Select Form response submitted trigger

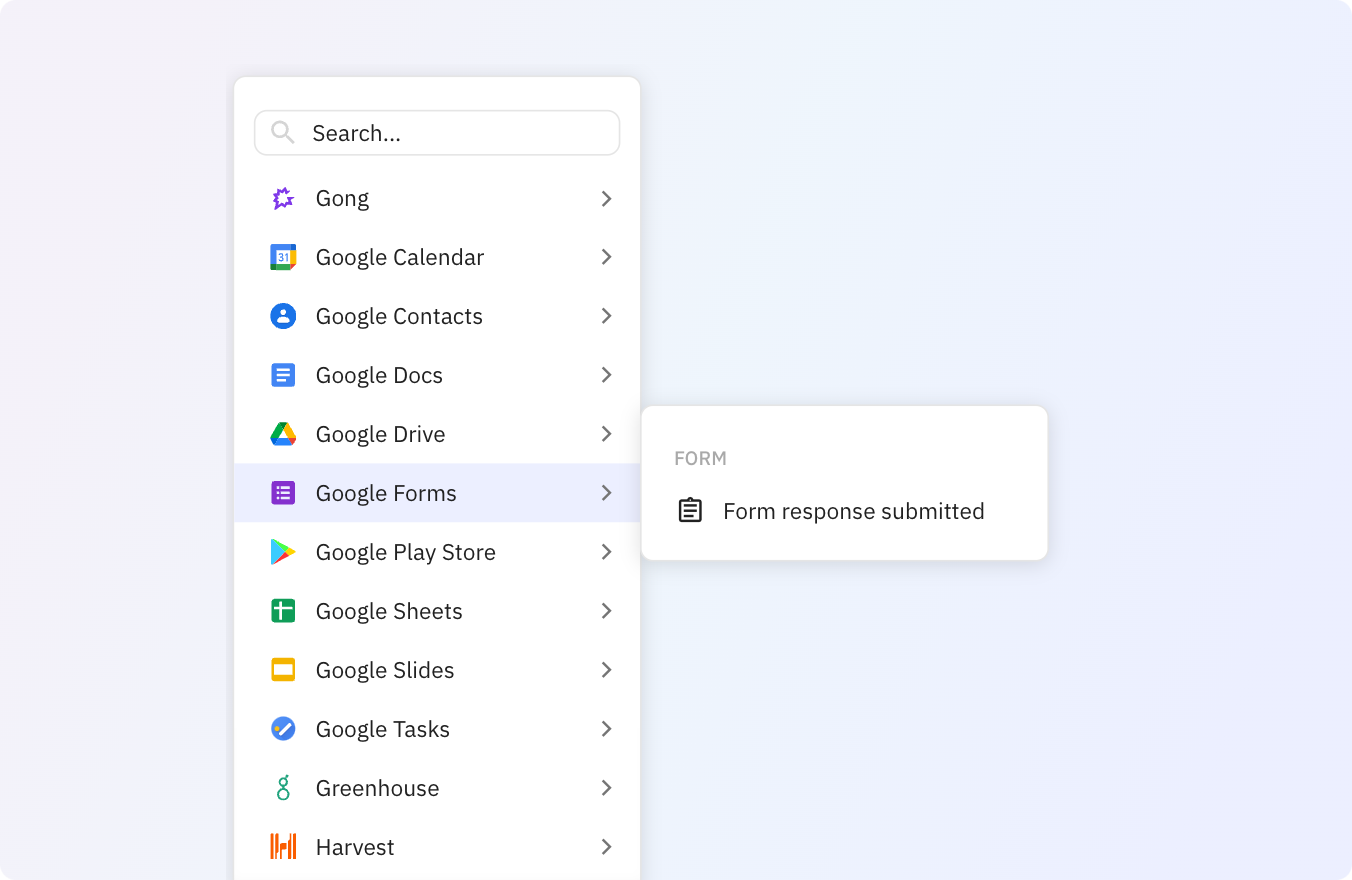click(x=844, y=511)
